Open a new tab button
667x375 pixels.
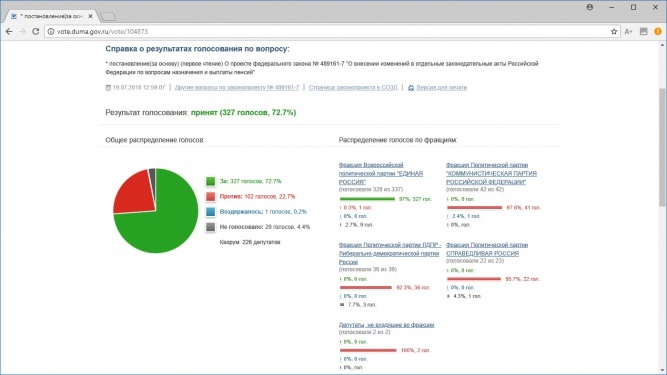click(x=108, y=17)
